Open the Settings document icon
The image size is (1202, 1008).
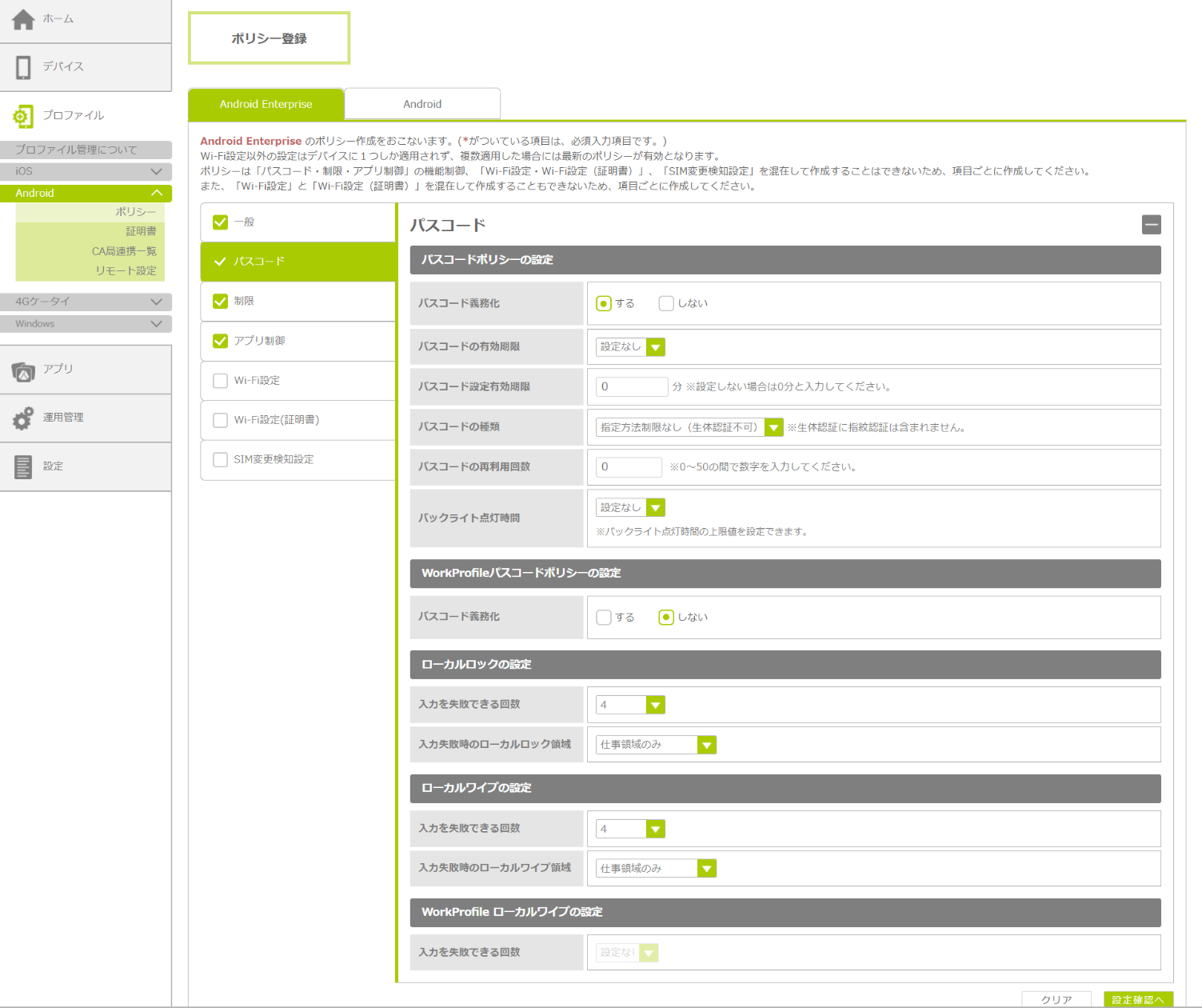click(x=23, y=467)
